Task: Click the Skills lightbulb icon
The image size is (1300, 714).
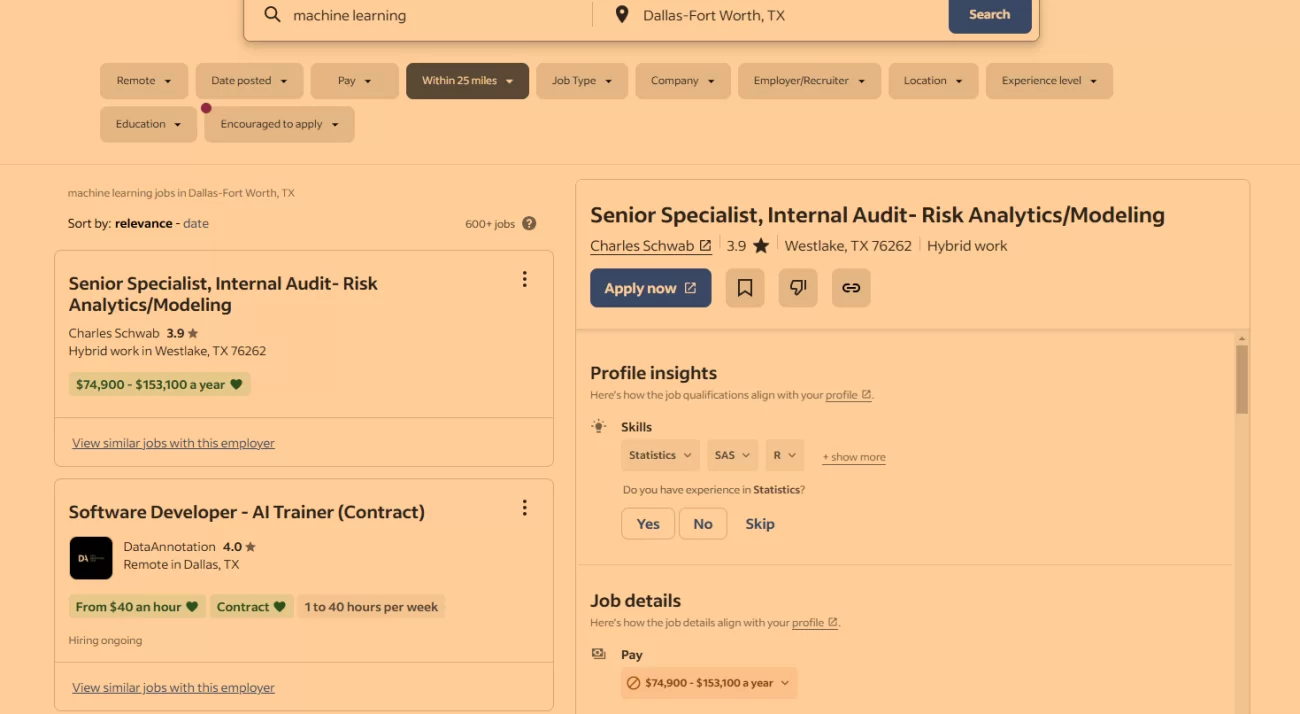Action: [x=599, y=427]
